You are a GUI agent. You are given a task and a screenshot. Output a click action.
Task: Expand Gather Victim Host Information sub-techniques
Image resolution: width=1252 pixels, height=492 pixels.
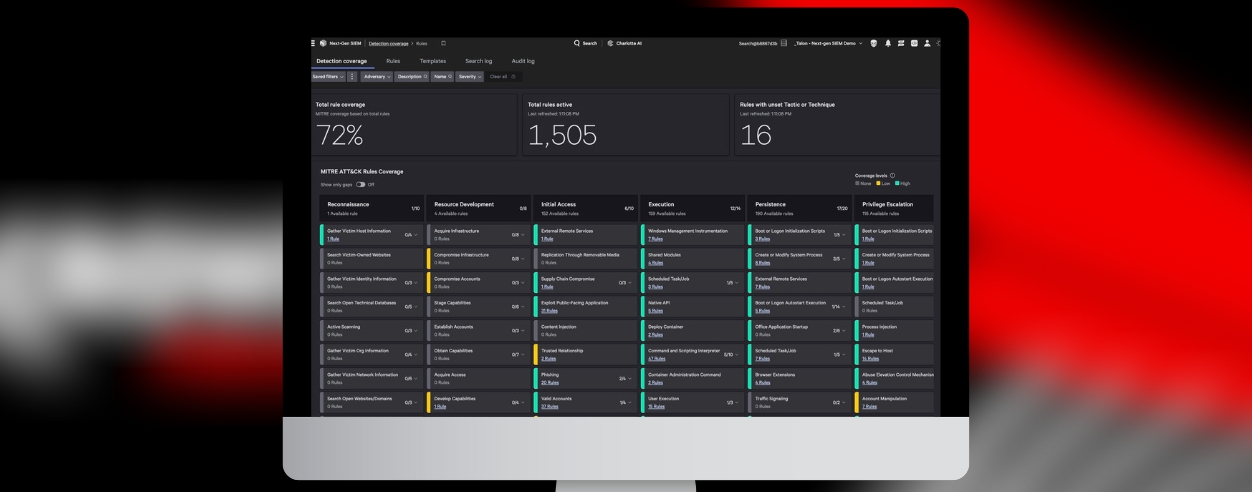pyautogui.click(x=416, y=235)
